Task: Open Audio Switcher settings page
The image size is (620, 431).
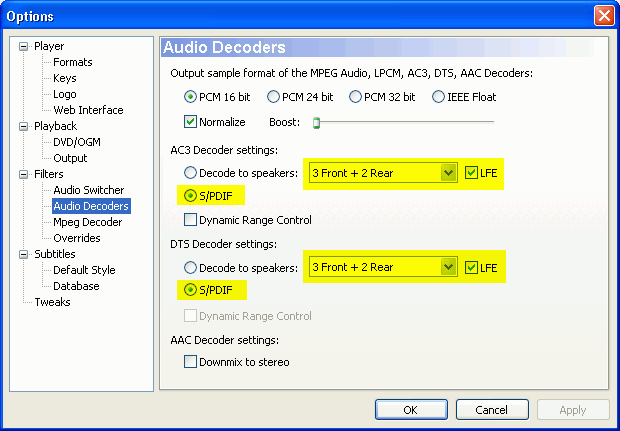Action: click(89, 190)
